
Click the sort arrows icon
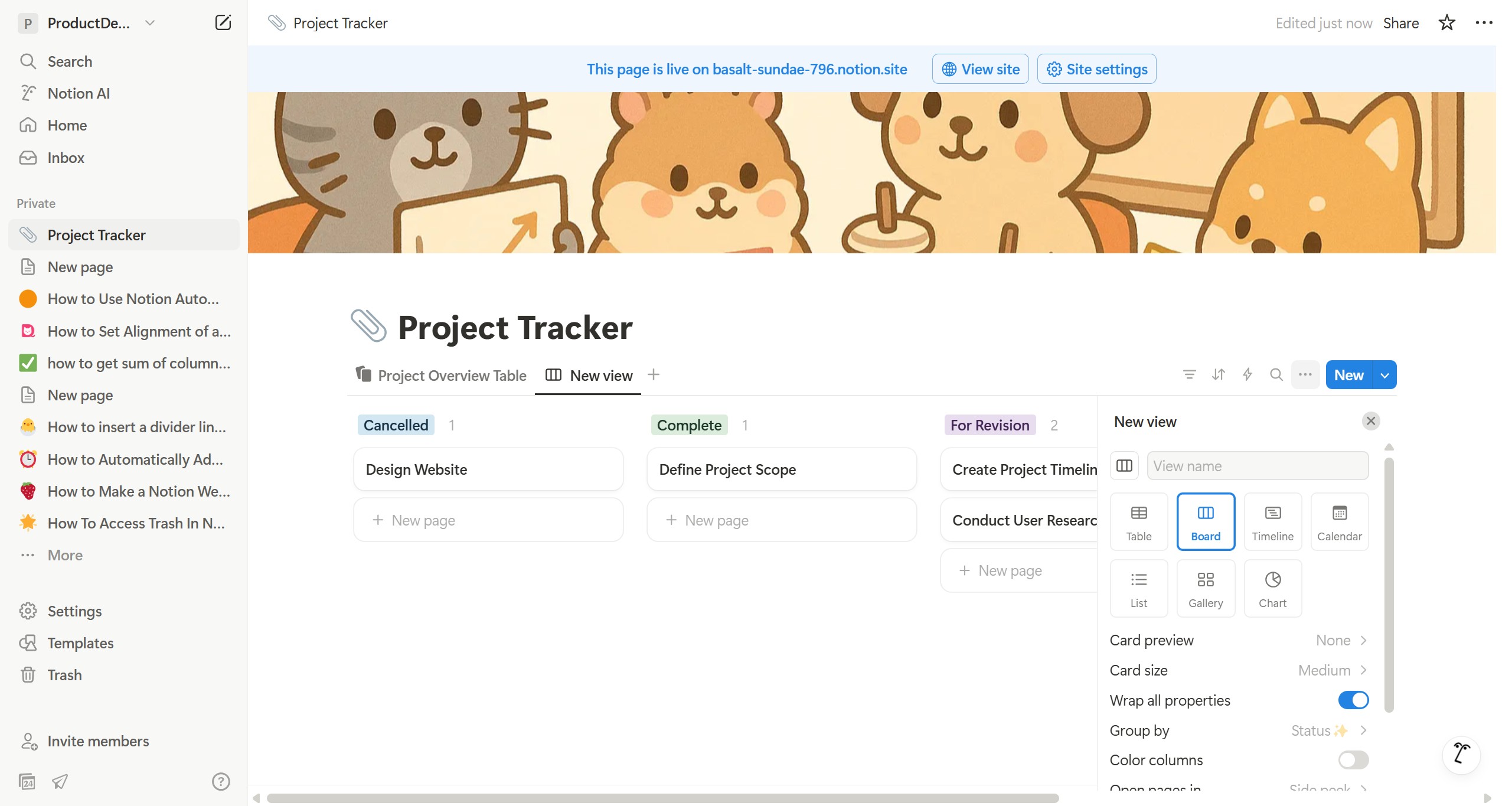[x=1218, y=374]
